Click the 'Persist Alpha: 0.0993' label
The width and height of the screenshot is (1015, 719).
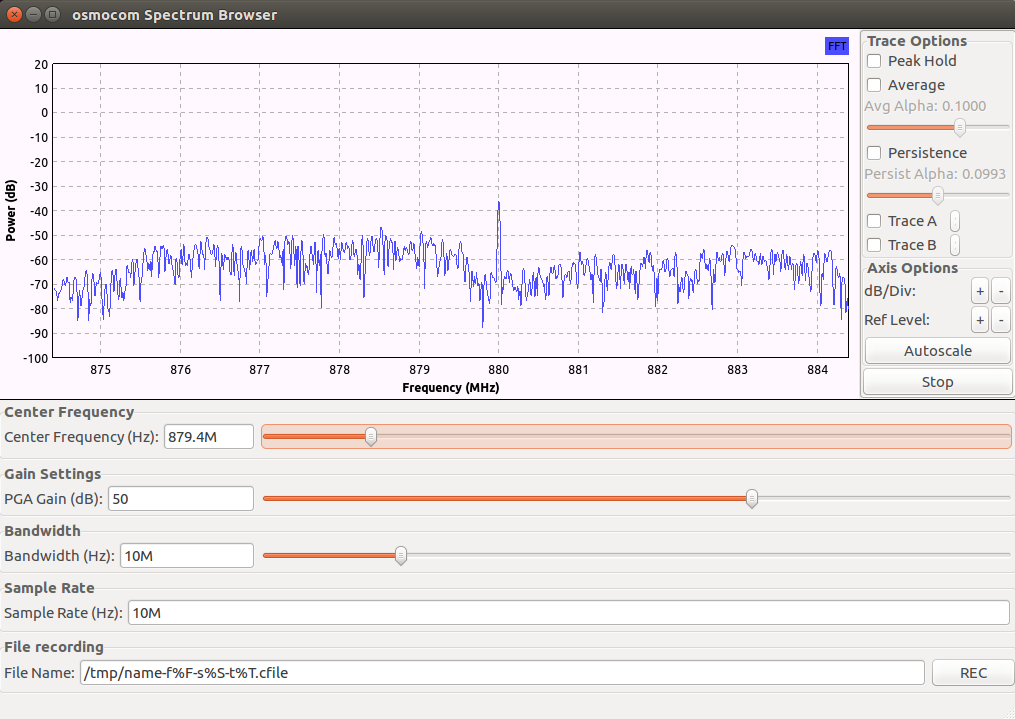(935, 174)
